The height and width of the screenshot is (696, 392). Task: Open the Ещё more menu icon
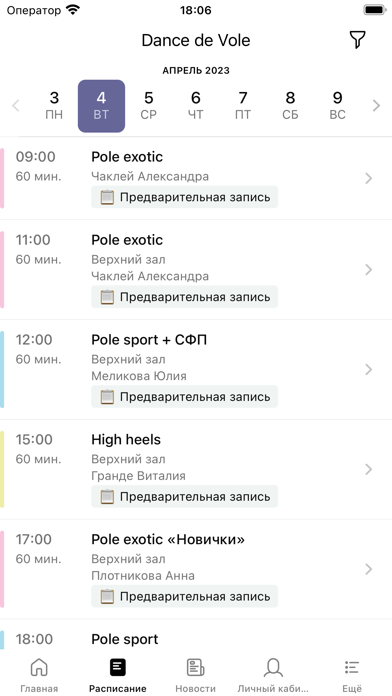click(352, 667)
